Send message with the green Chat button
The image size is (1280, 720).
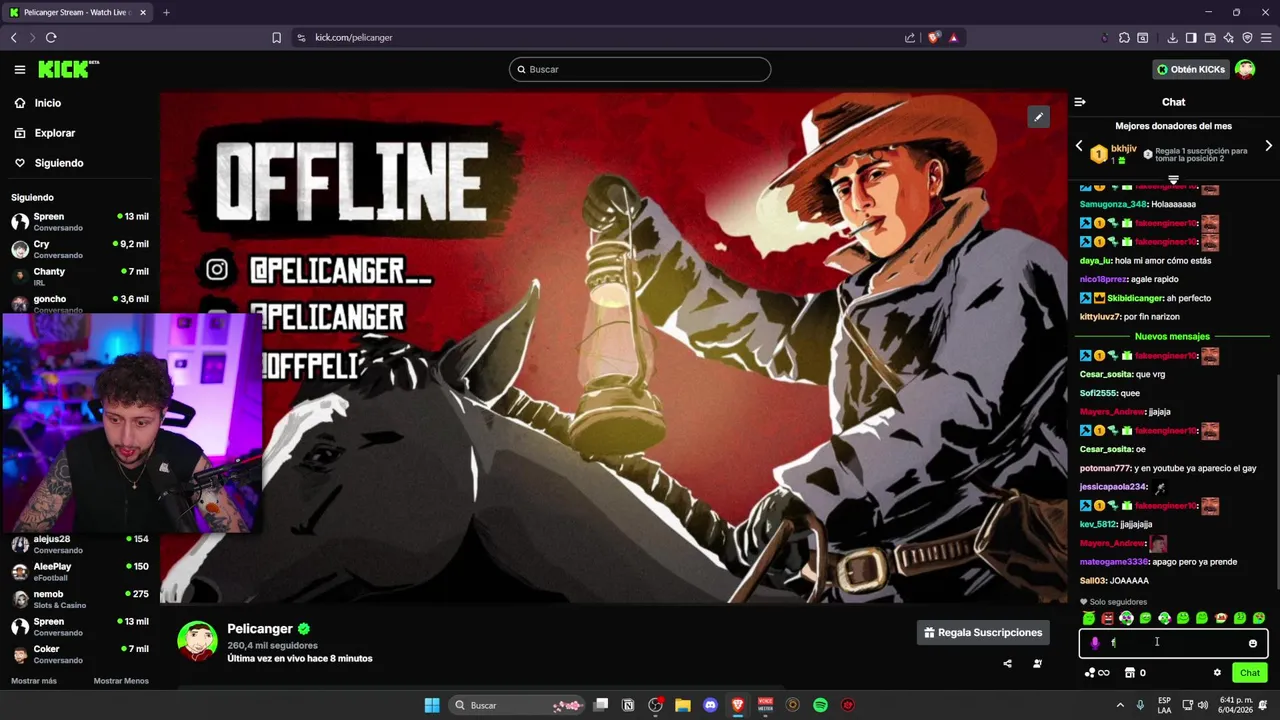[1249, 673]
